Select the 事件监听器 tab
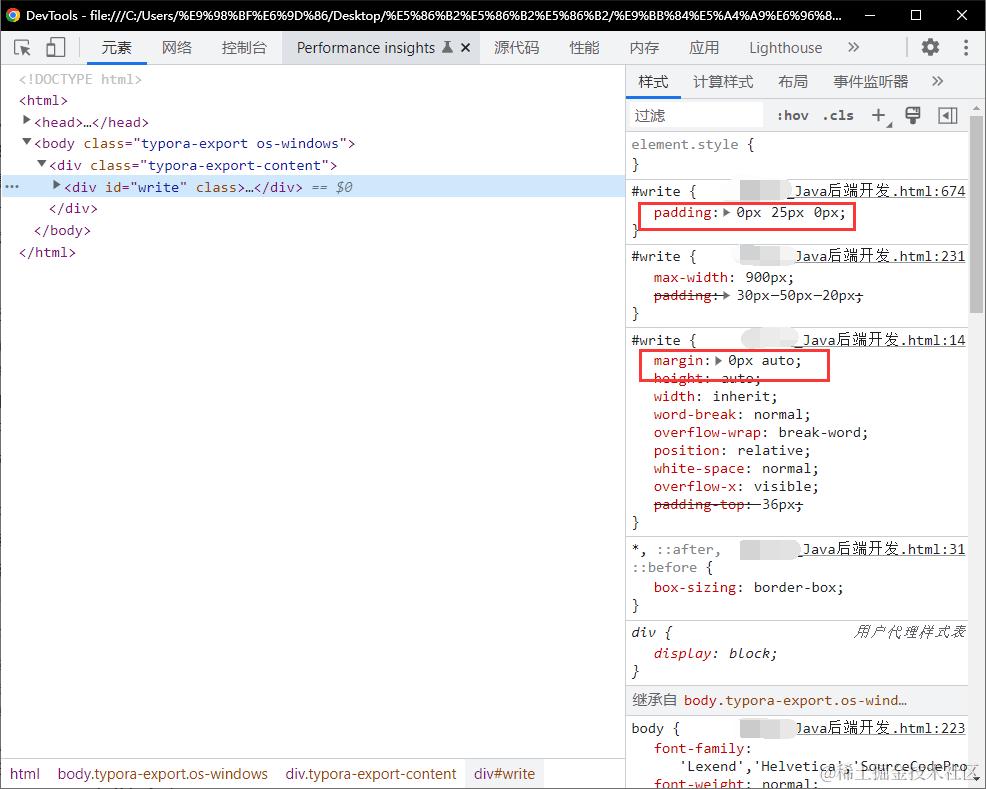The height and width of the screenshot is (789, 986). (x=871, y=82)
